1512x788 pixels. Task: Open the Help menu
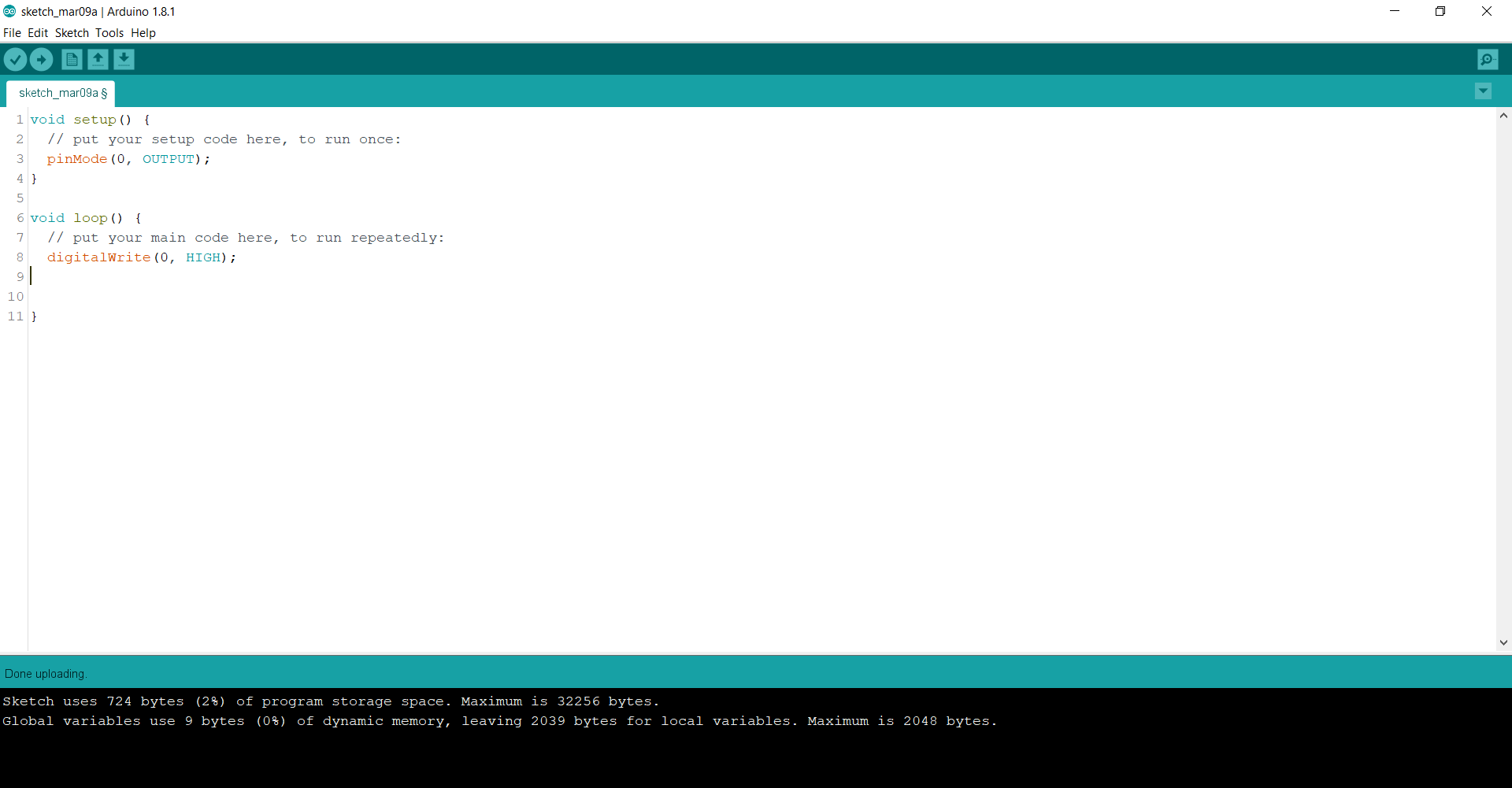[x=143, y=33]
